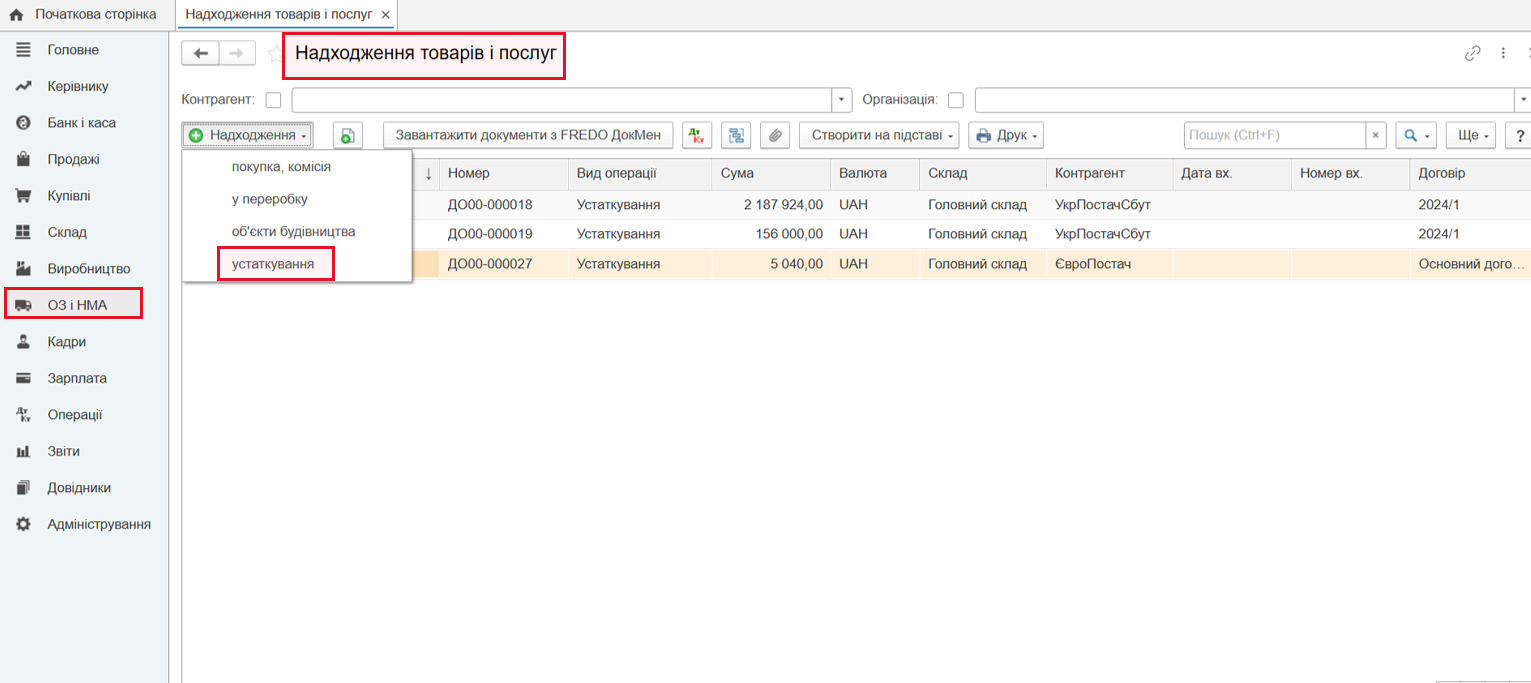Viewport: 1531px width, 683px height.
Task: Open the three-dot more options menu
Action: click(x=1502, y=54)
